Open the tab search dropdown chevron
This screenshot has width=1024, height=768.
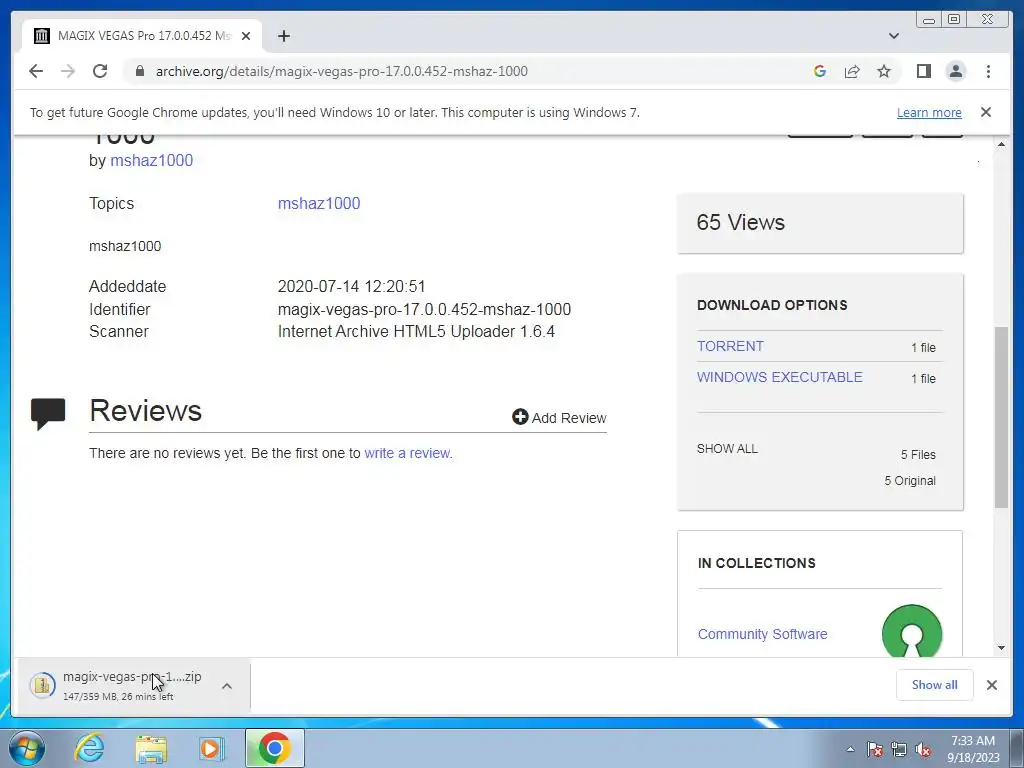(x=893, y=36)
